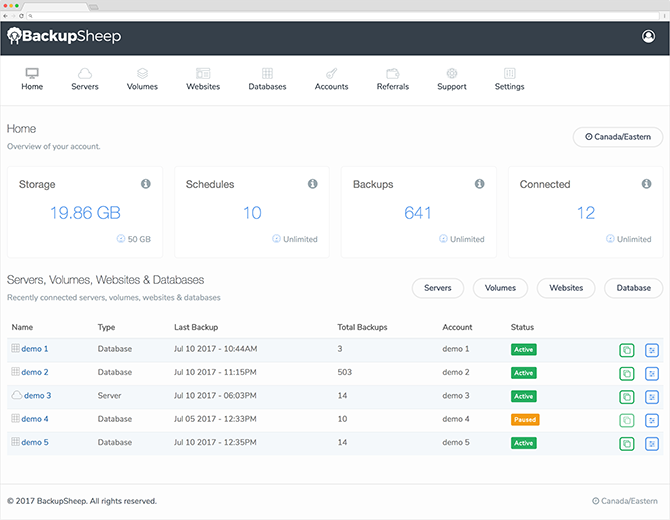Open the user profile icon in header
Image resolution: width=670 pixels, height=520 pixels.
point(648,36)
